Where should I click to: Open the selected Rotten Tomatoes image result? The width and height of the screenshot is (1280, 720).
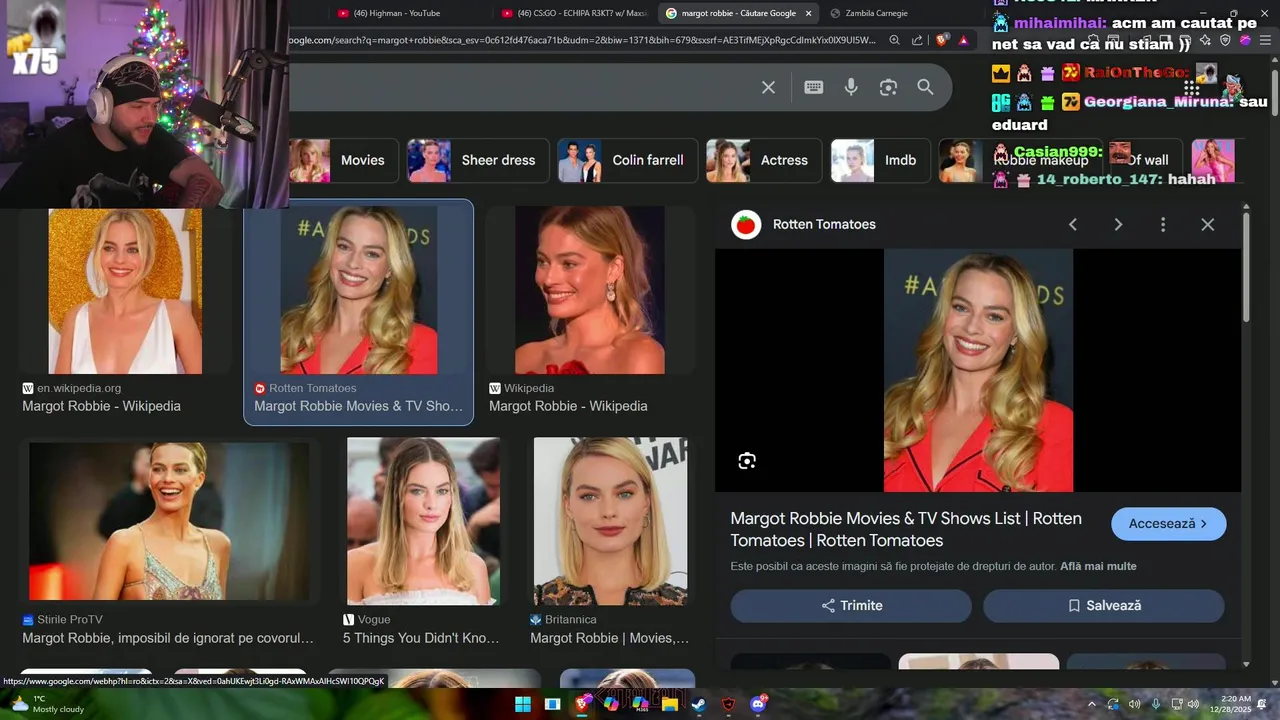358,290
